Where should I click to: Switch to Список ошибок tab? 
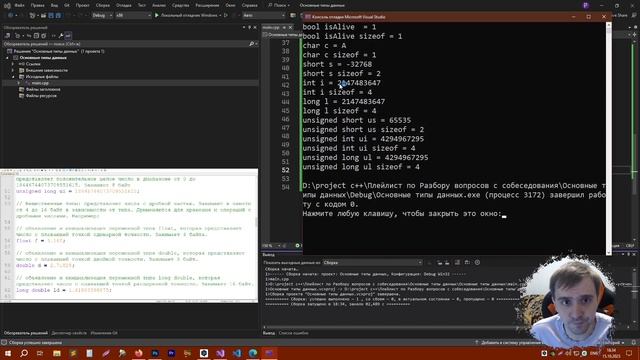293,333
